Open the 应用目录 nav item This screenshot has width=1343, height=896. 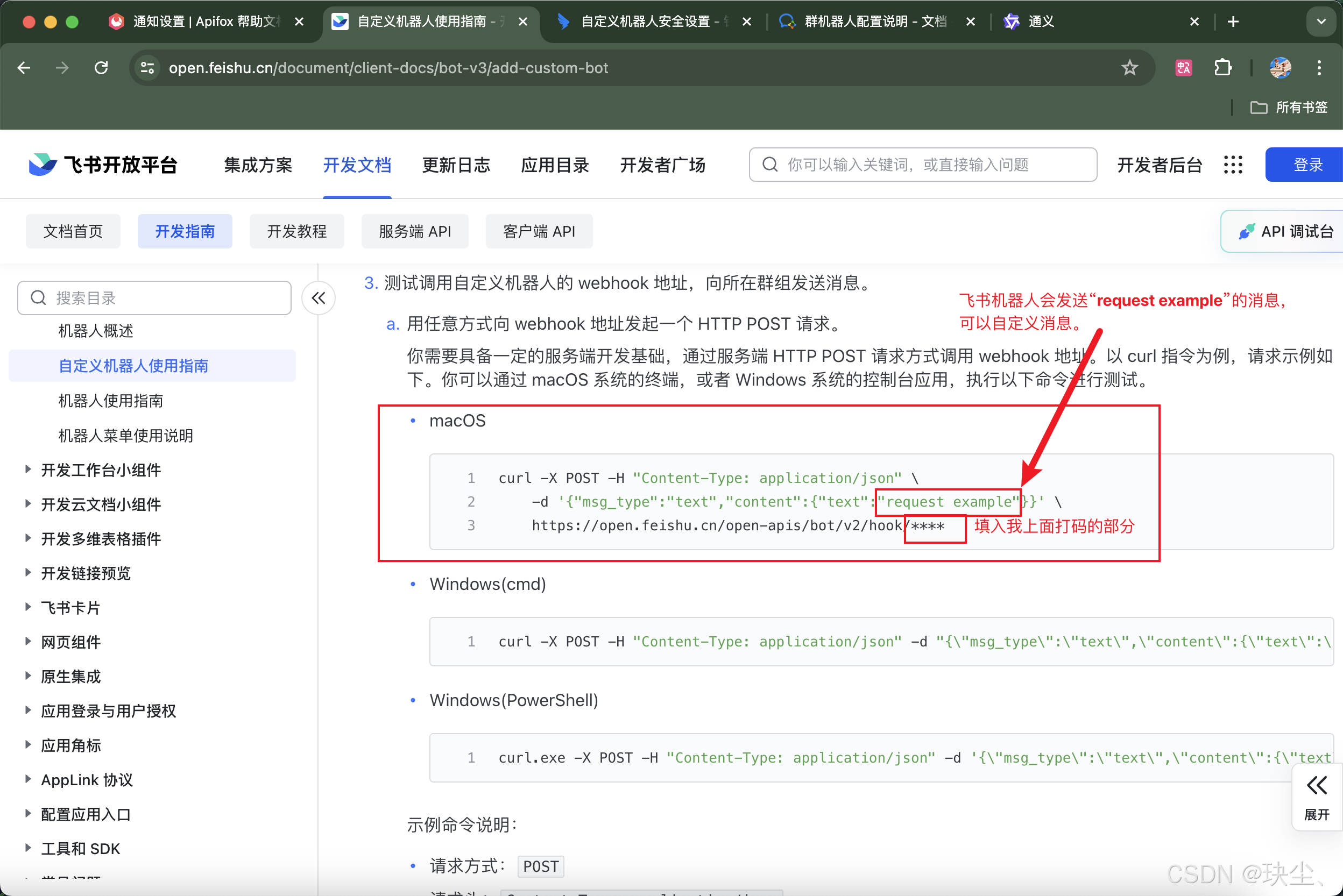pos(555,165)
